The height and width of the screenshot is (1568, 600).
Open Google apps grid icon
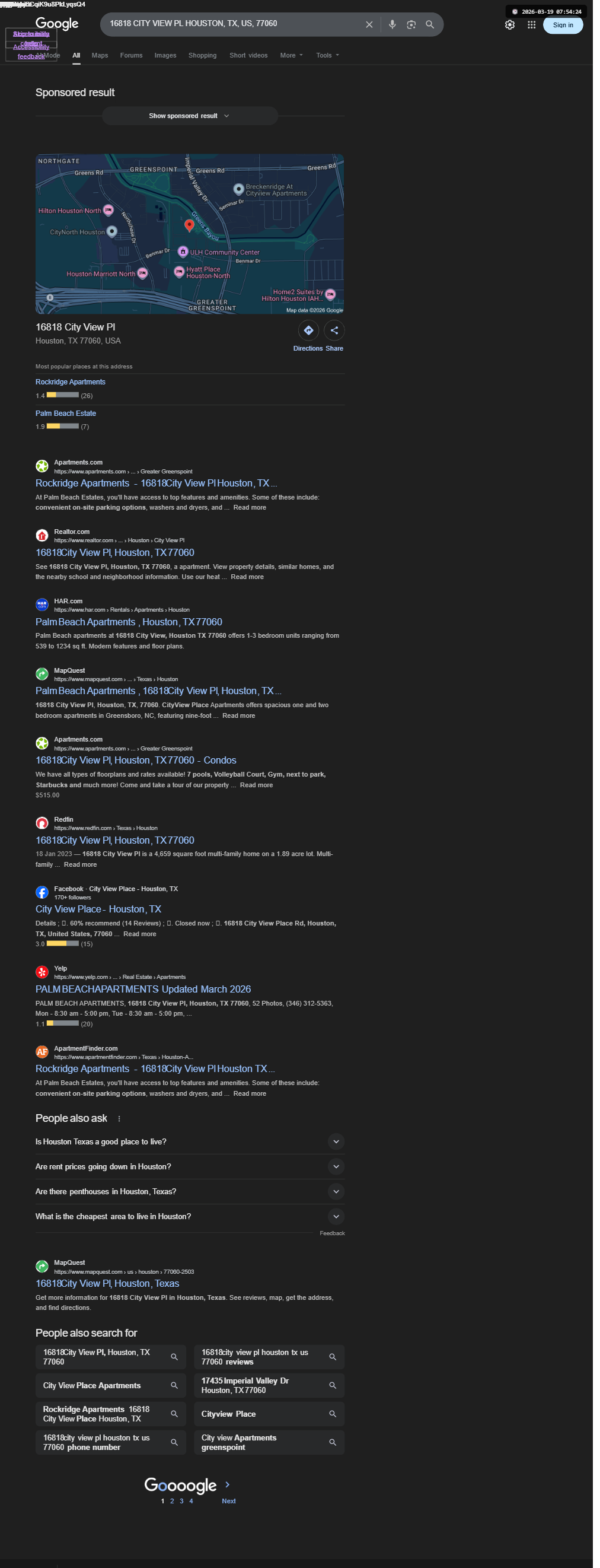pyautogui.click(x=531, y=25)
